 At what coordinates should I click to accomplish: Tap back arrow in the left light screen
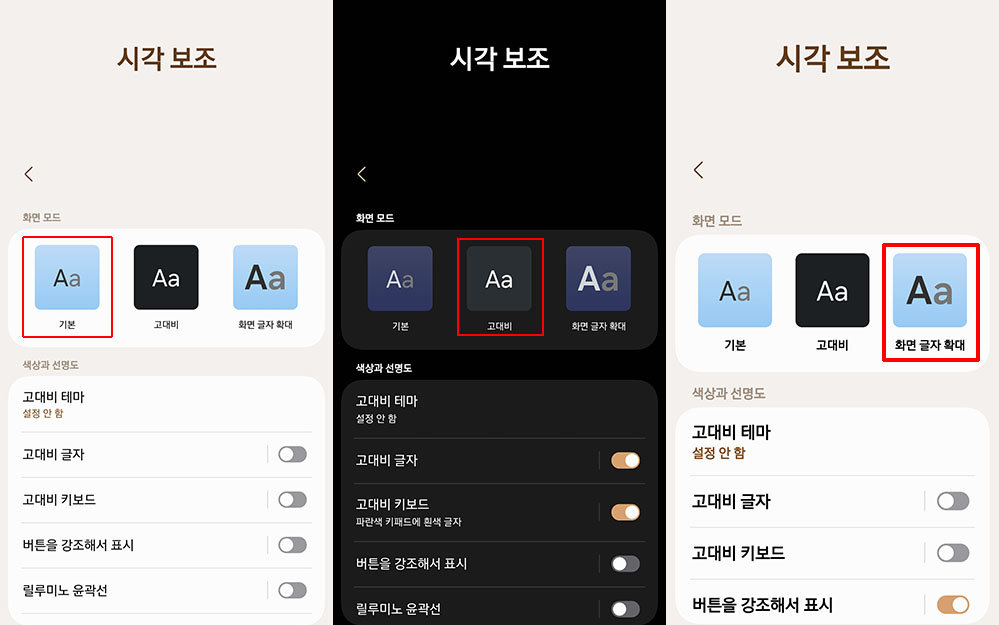click(x=29, y=174)
